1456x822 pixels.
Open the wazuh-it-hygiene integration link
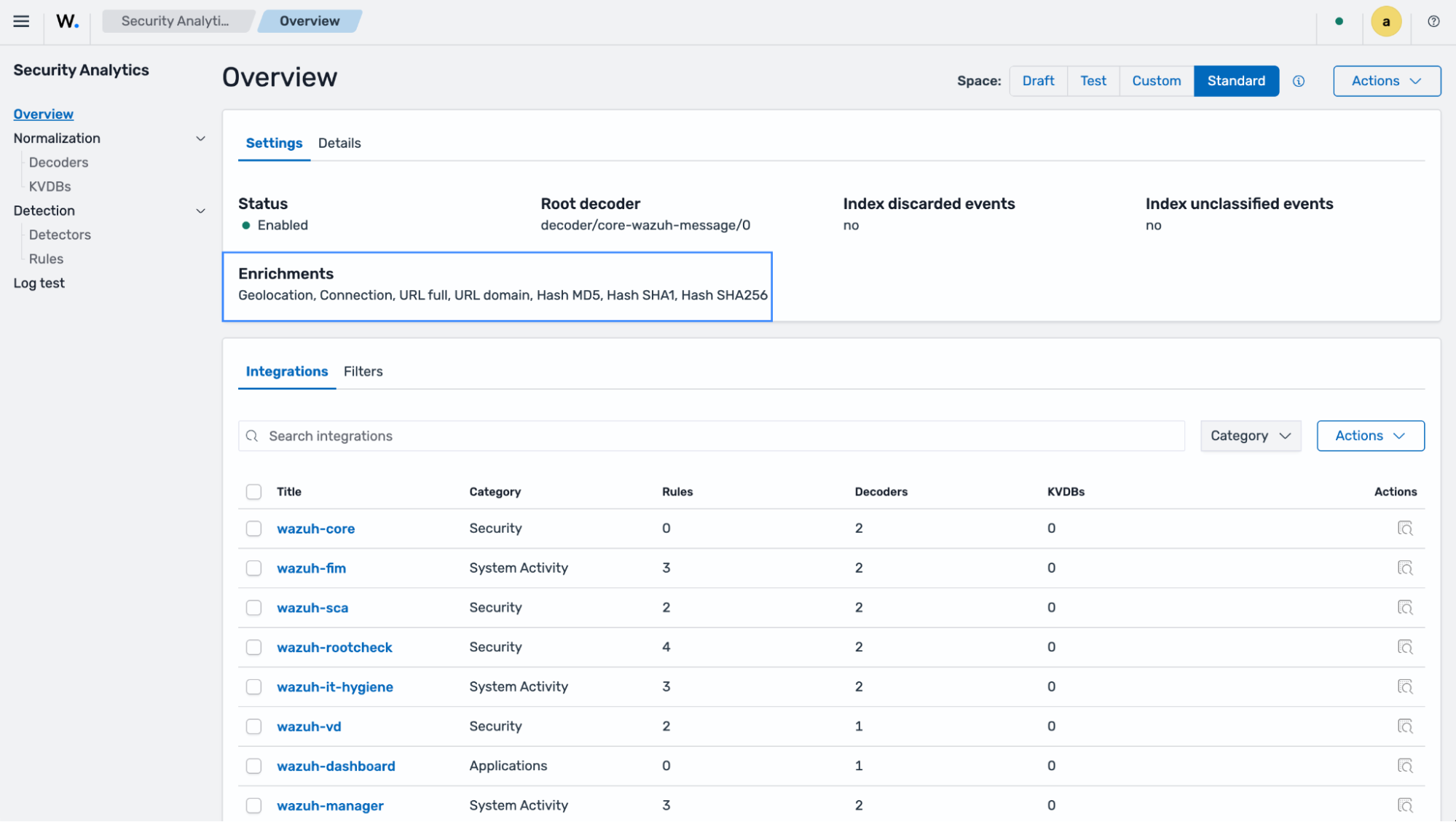[x=335, y=687]
